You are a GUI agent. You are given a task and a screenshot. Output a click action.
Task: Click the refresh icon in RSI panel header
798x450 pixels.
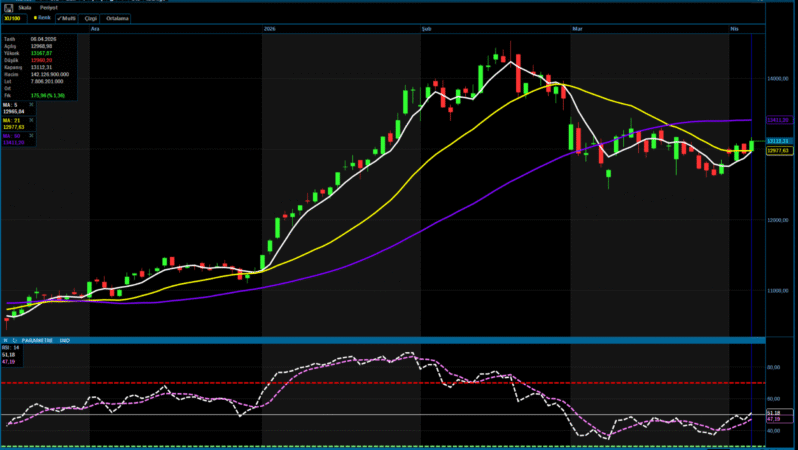[14, 341]
